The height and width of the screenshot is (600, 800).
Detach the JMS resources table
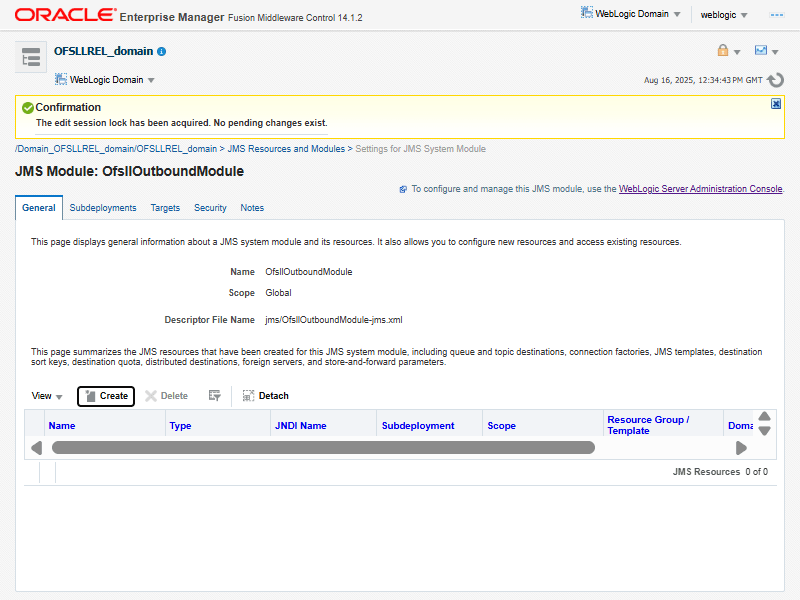point(265,396)
